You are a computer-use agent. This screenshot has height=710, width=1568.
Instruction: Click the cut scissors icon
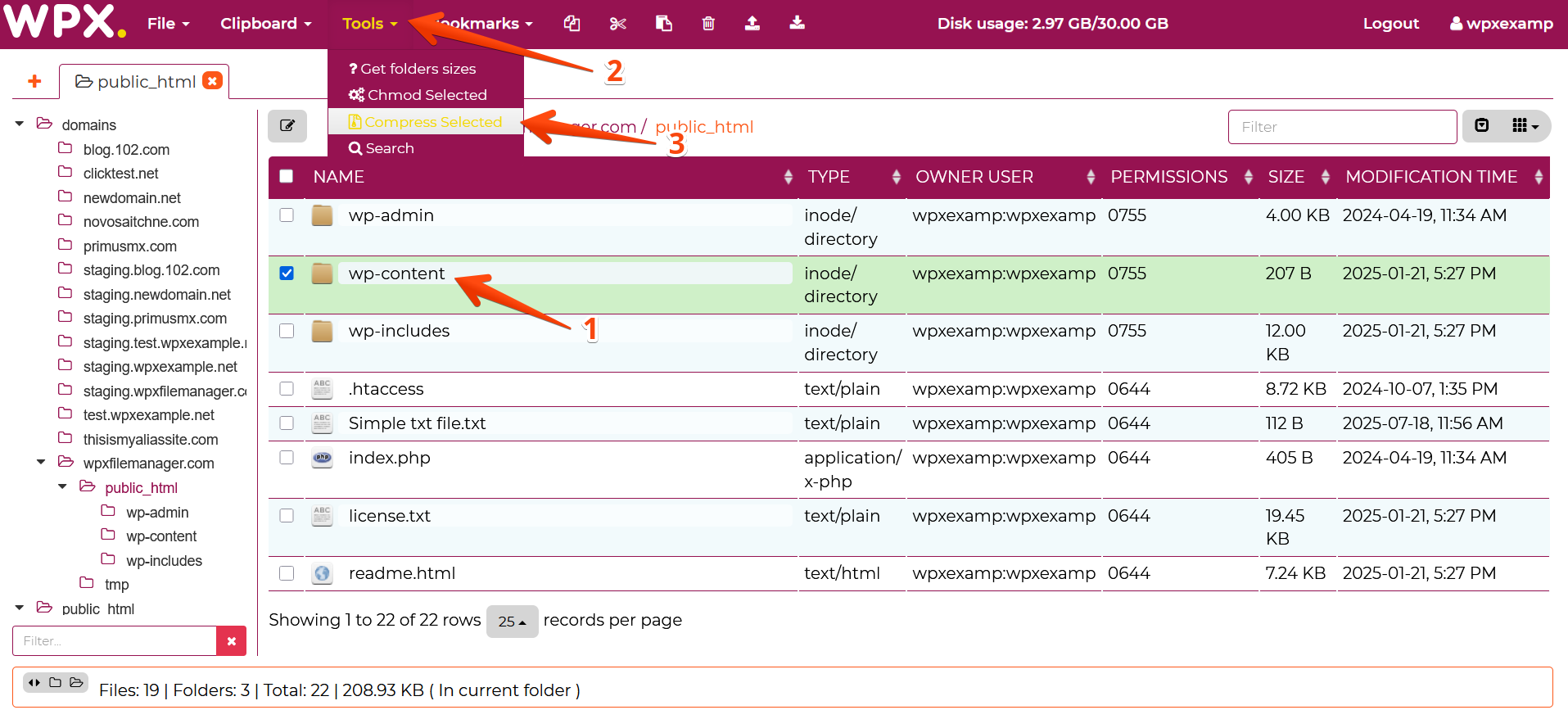(618, 24)
